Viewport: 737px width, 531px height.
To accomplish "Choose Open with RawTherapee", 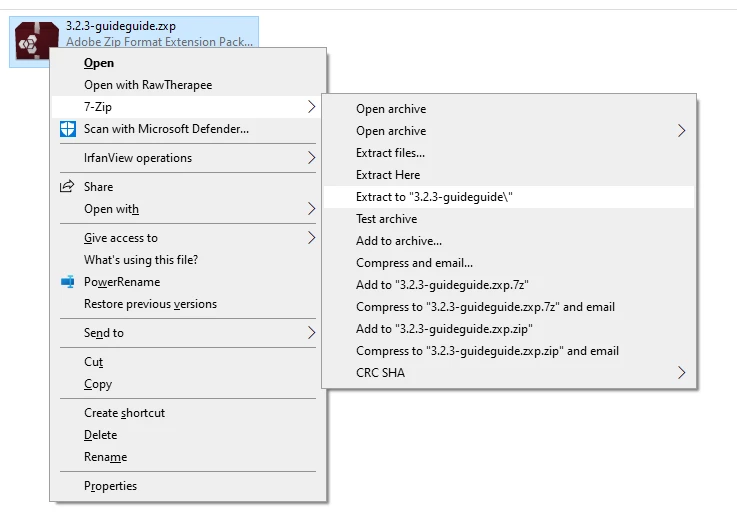I will pyautogui.click(x=188, y=85).
